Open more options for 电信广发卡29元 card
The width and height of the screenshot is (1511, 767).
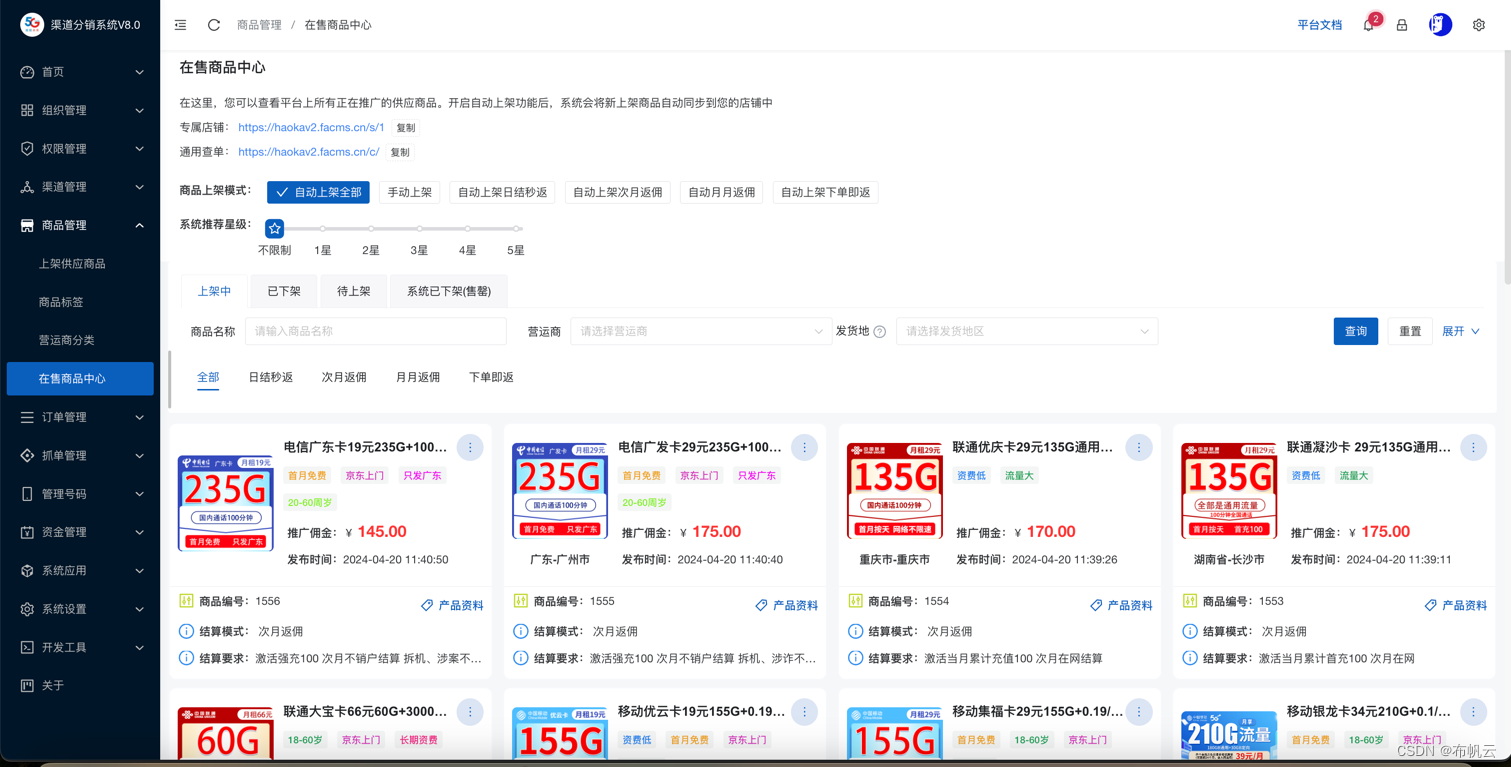click(804, 448)
